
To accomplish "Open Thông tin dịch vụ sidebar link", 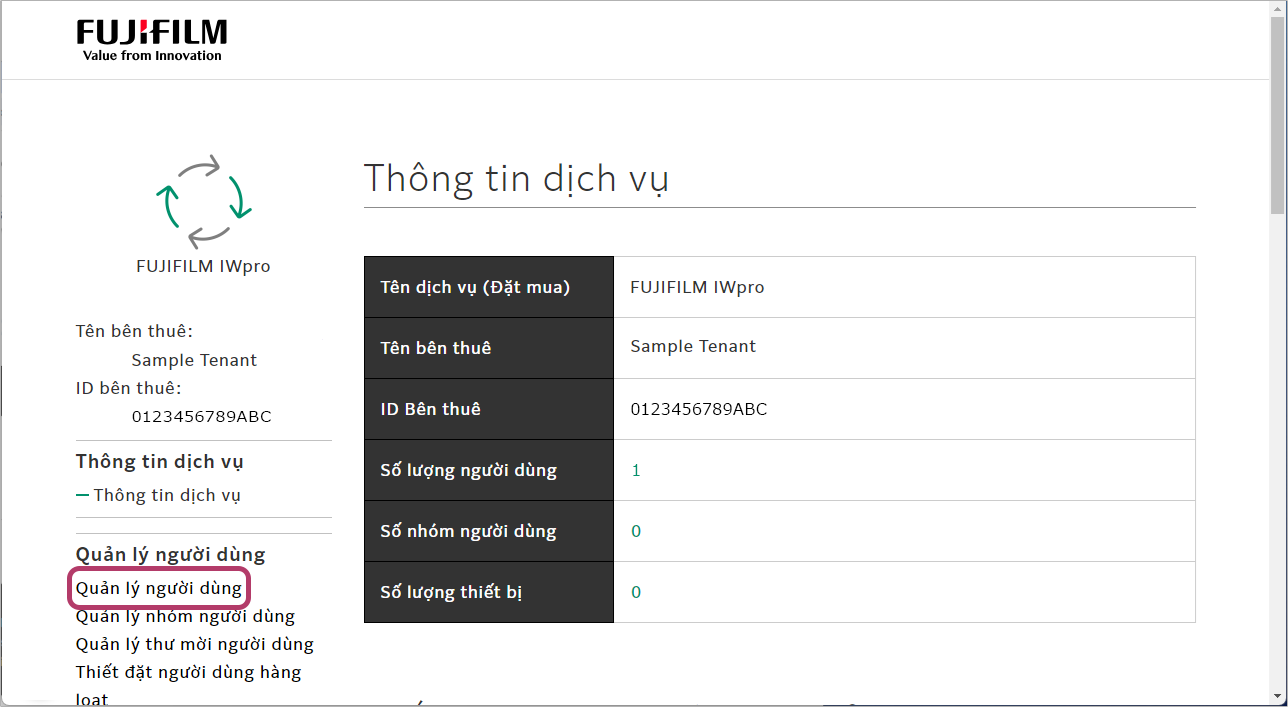I will tap(167, 495).
